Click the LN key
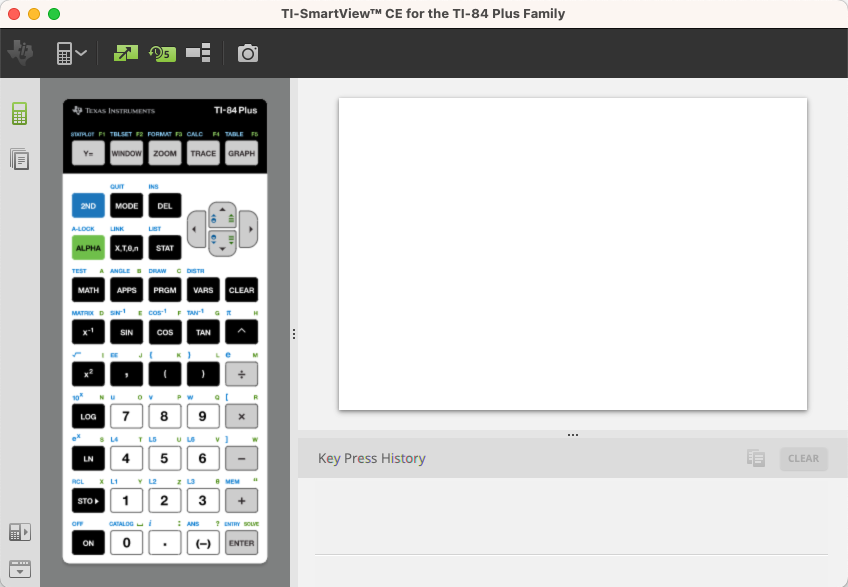Viewport: 848px width, 587px height. [88, 458]
